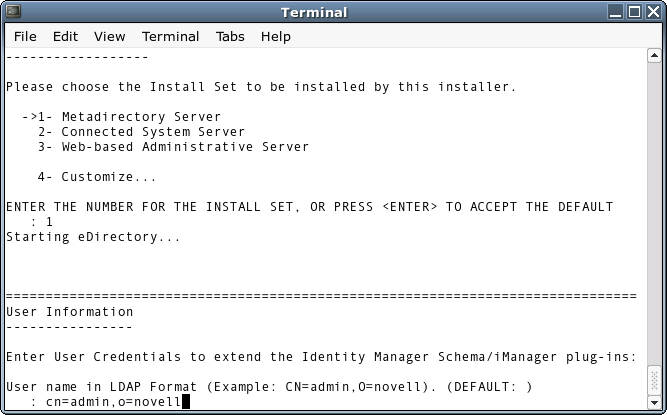
Task: Click the vertical scrollbar trough
Action: click(x=653, y=200)
